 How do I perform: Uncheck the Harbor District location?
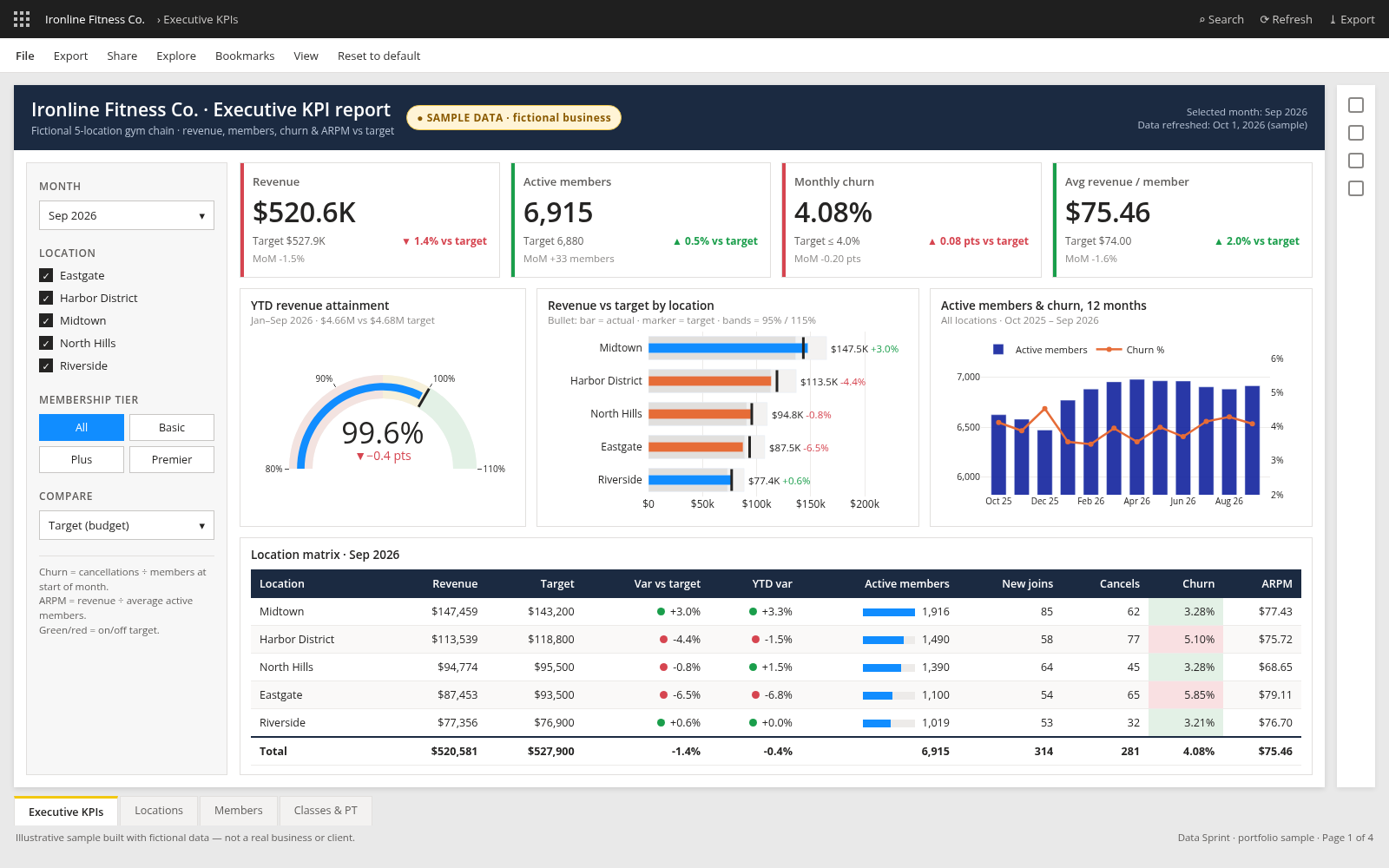(x=46, y=298)
